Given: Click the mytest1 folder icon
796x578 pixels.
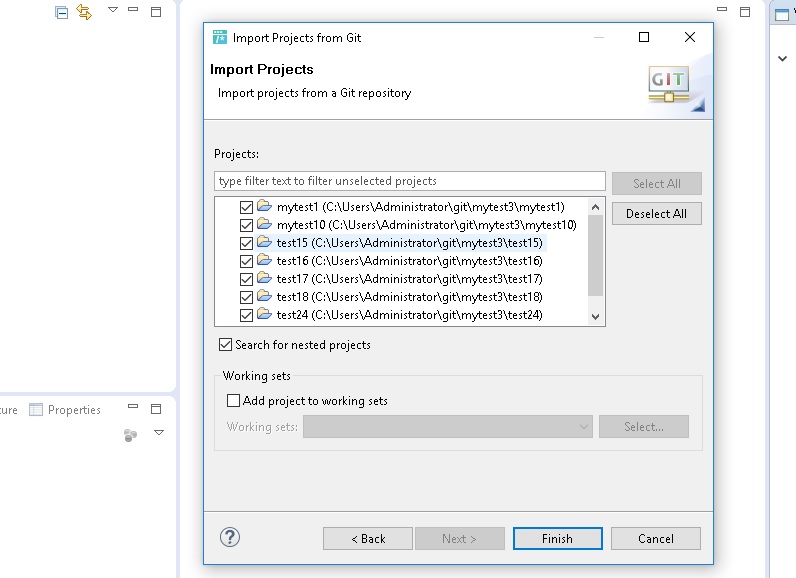Looking at the screenshot, I should coord(264,206).
